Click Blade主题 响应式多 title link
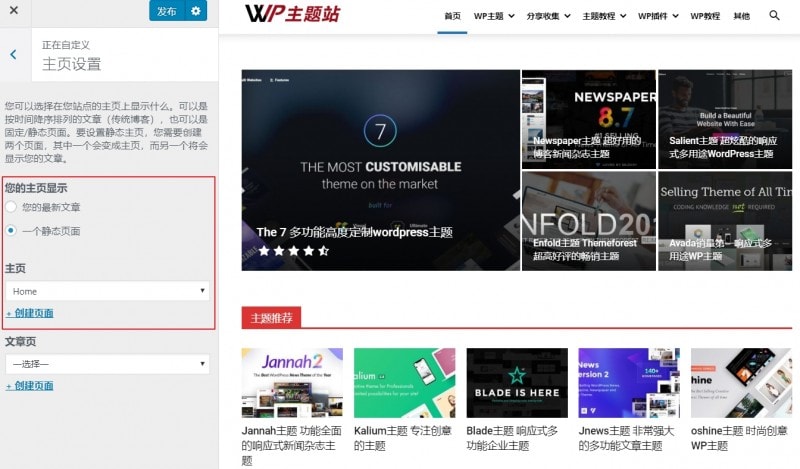 pos(512,438)
